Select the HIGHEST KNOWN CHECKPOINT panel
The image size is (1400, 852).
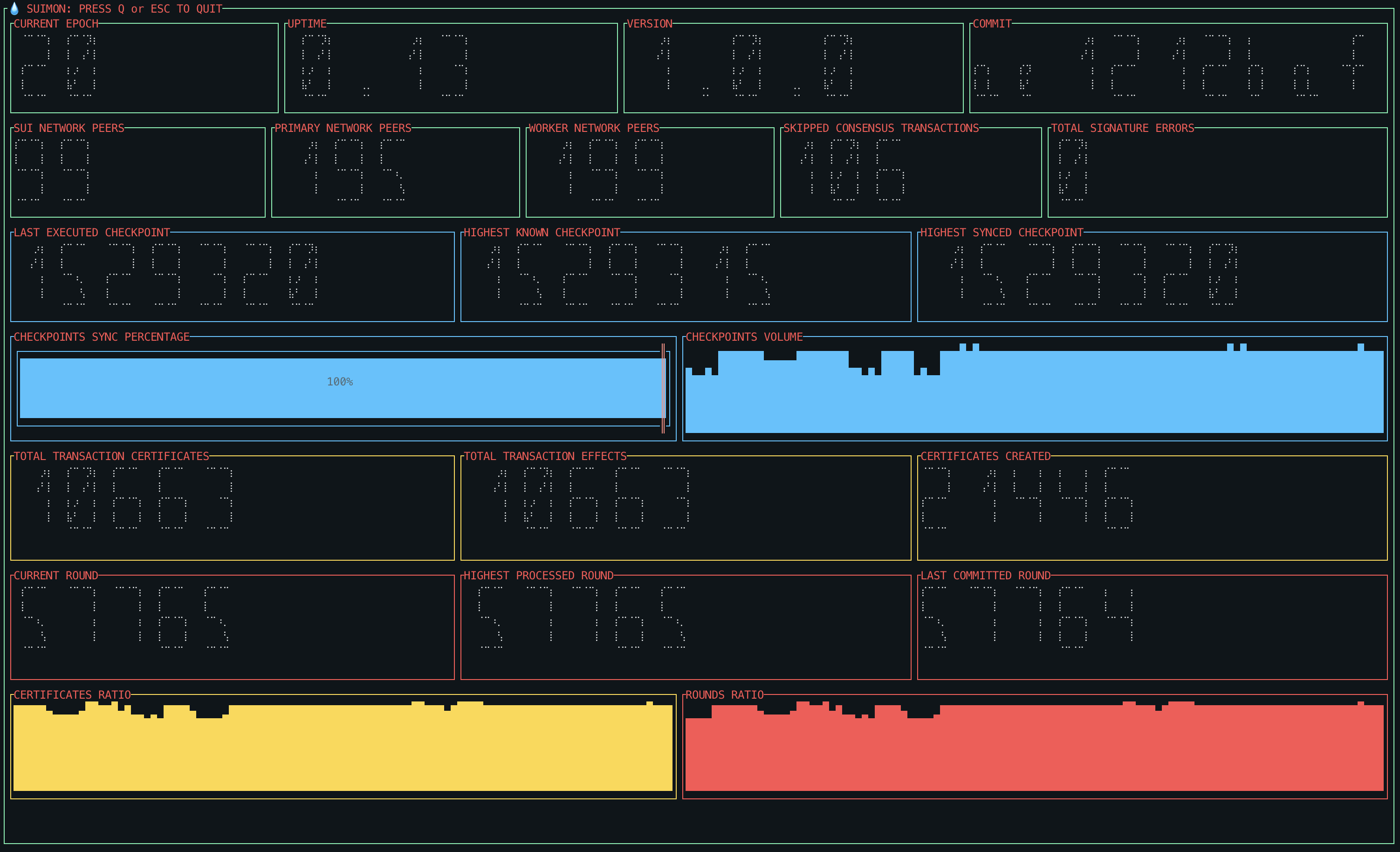[x=685, y=276]
